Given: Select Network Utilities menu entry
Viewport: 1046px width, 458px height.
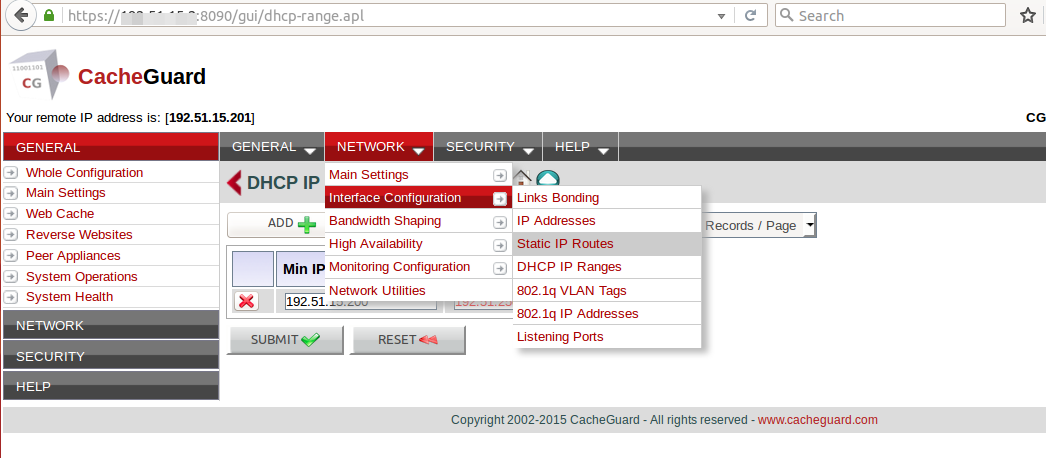Looking at the screenshot, I should coord(418,291).
